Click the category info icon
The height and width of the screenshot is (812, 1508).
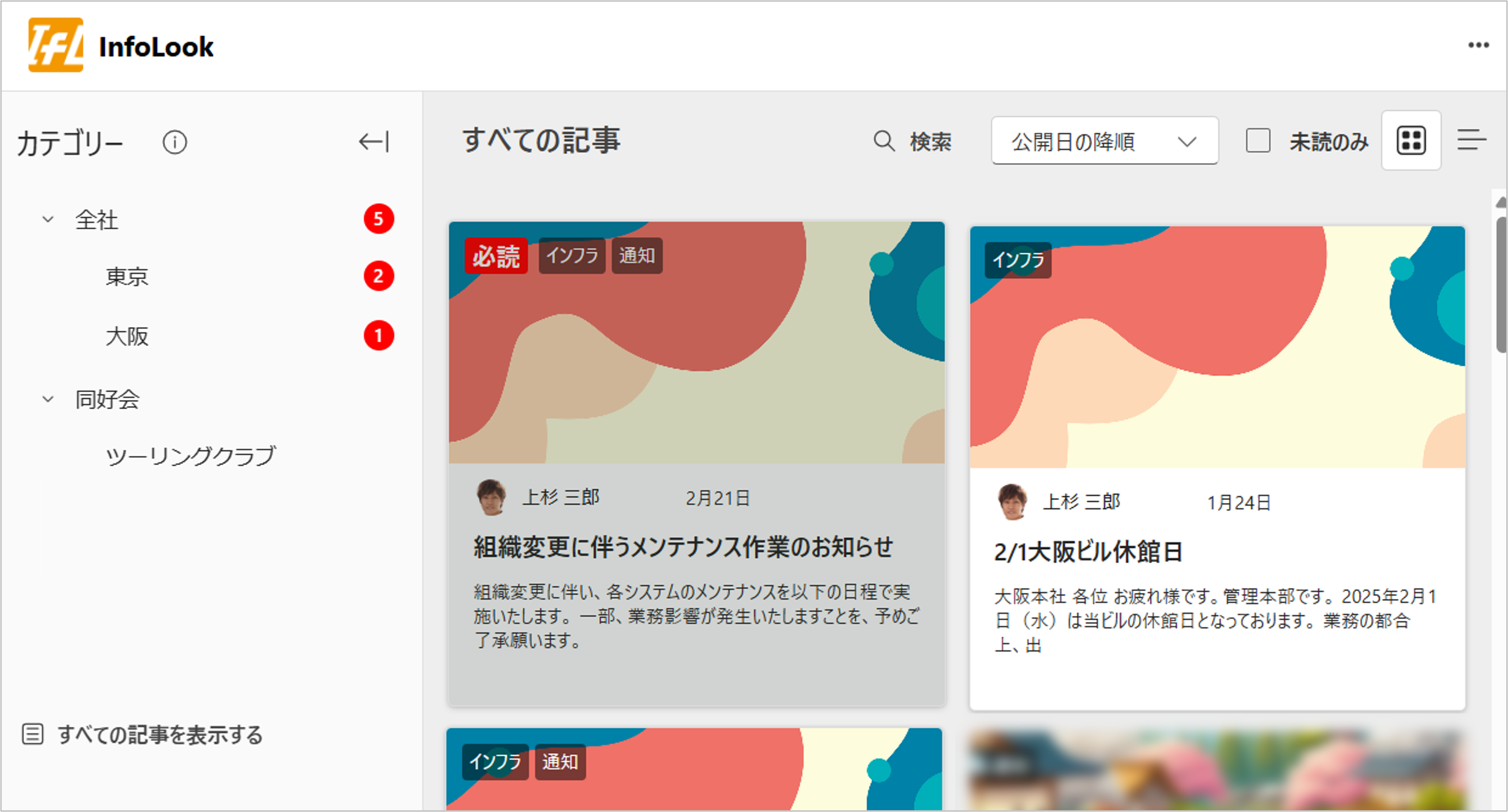(x=175, y=142)
